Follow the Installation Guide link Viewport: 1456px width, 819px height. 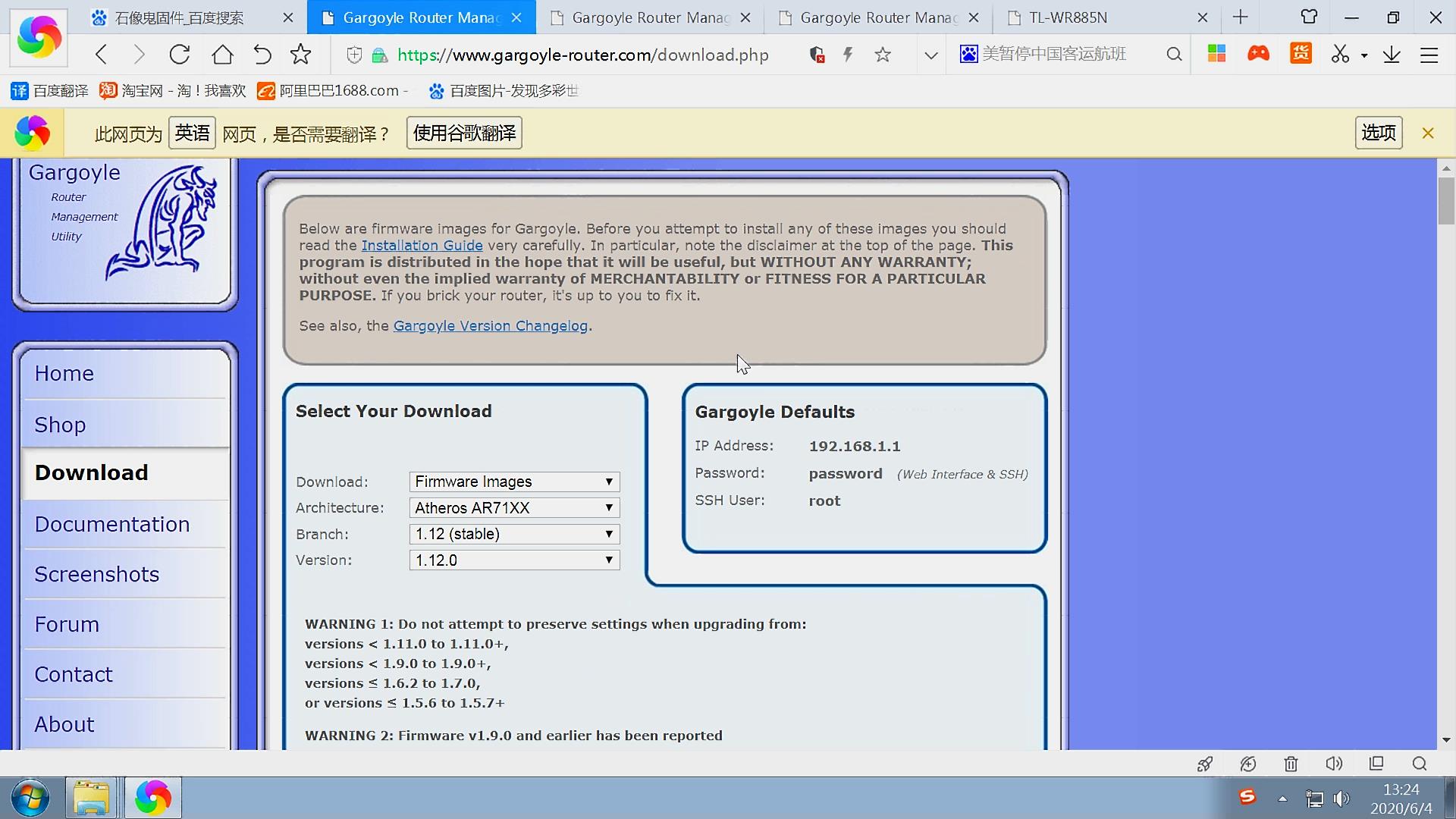(x=422, y=246)
